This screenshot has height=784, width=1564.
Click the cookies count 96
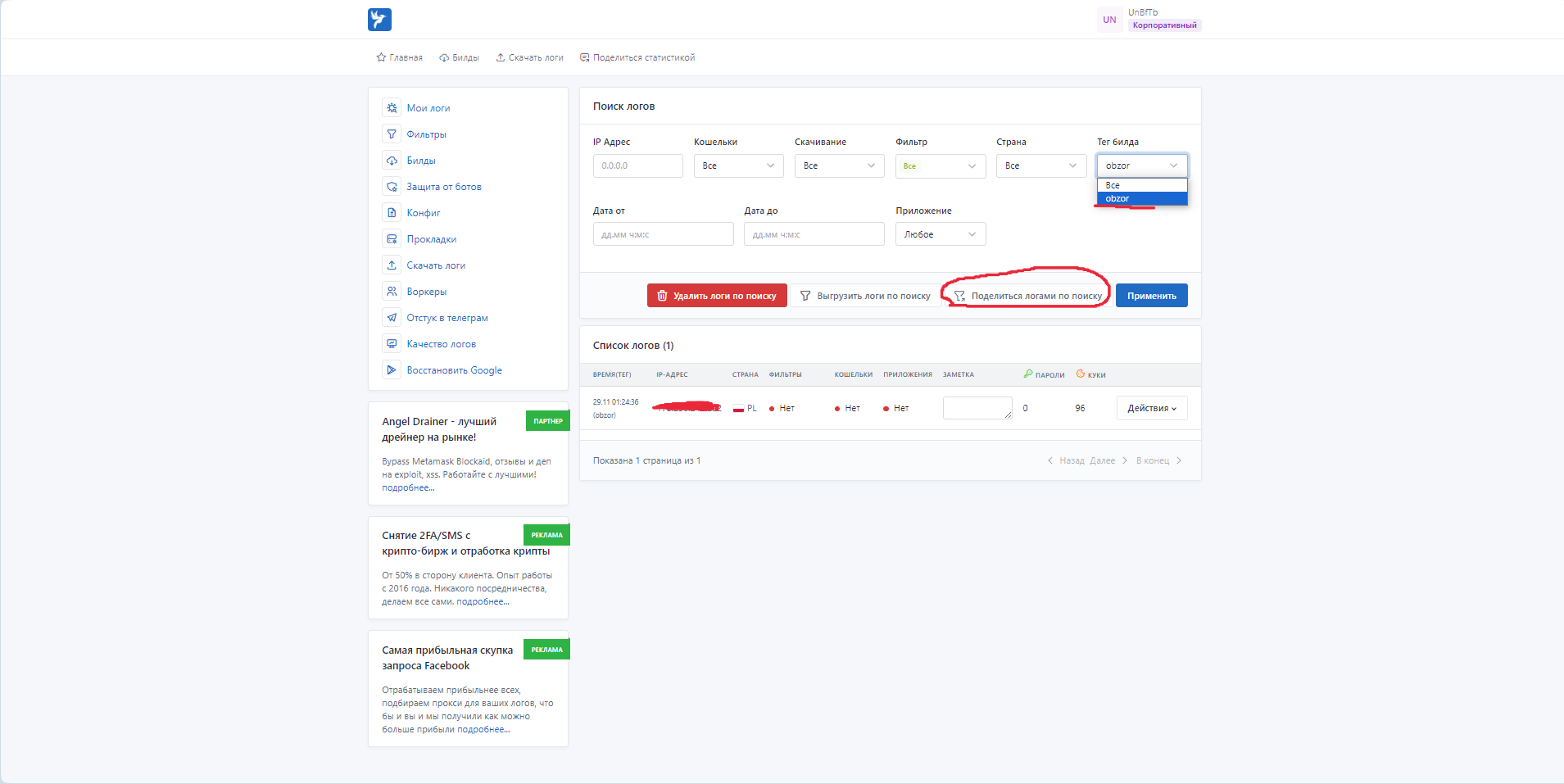(1080, 408)
